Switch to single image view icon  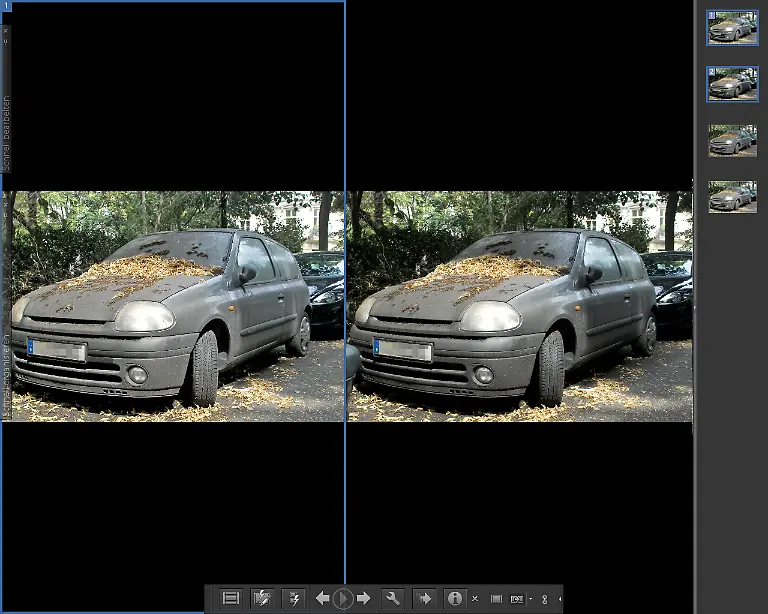pyautogui.click(x=496, y=599)
